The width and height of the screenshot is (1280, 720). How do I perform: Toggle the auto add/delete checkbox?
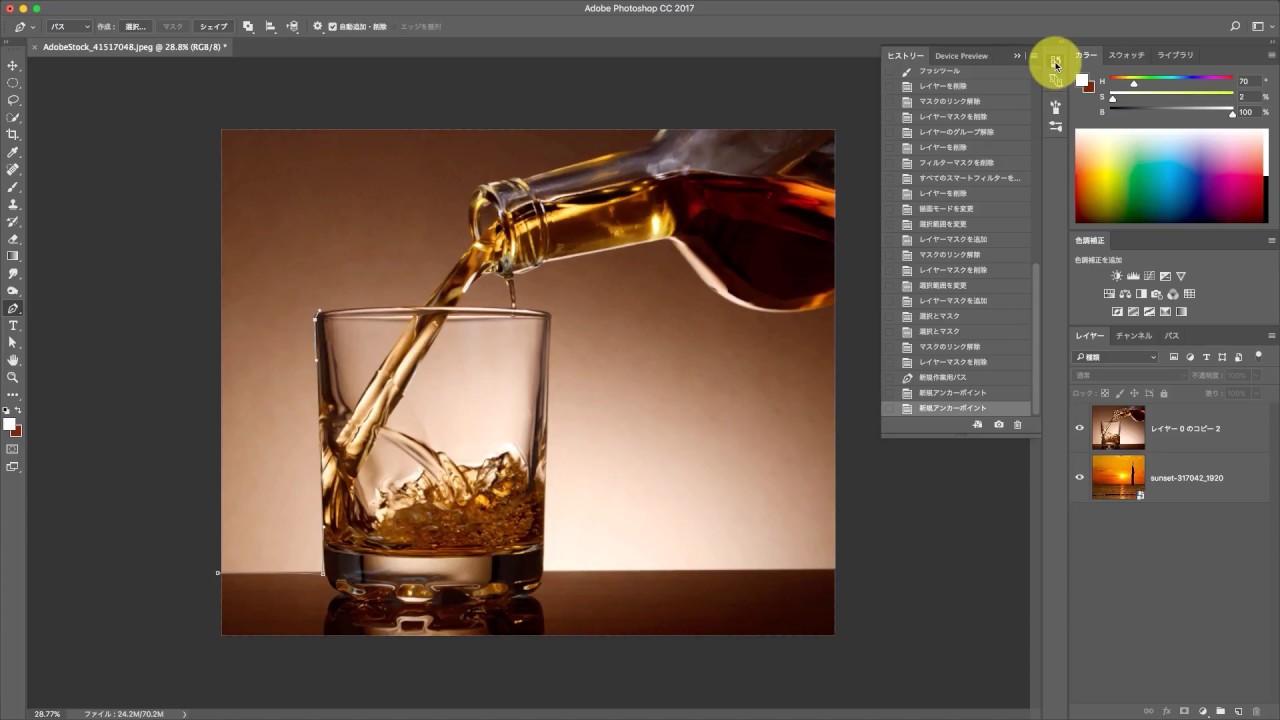point(333,26)
